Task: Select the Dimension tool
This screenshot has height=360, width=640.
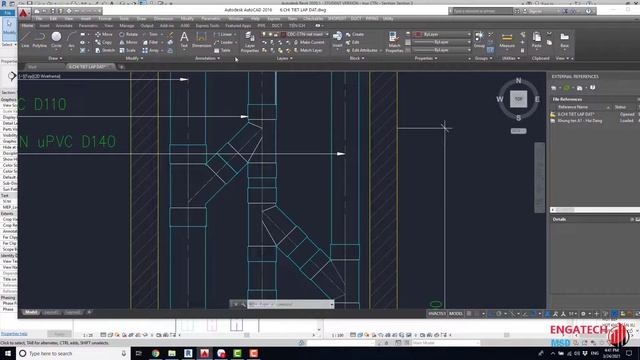Action: (x=201, y=40)
